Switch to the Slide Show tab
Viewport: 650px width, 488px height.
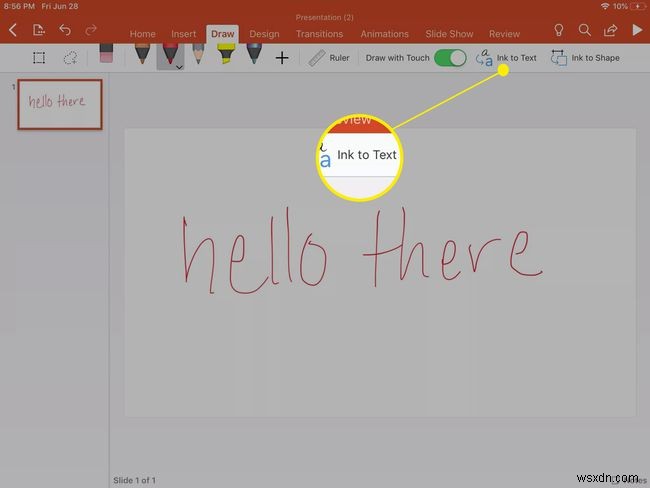point(449,34)
